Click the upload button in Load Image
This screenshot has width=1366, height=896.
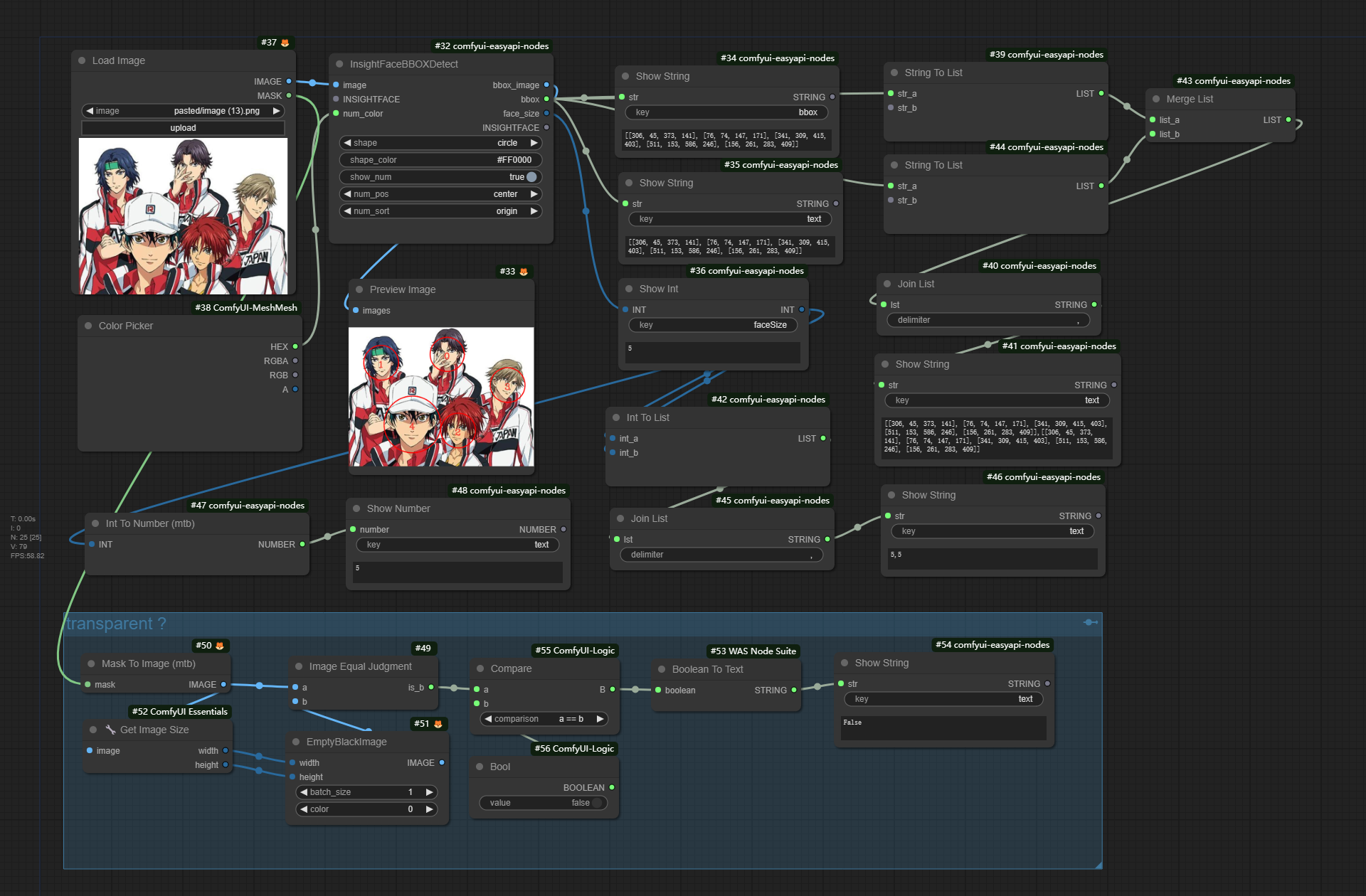click(x=183, y=128)
